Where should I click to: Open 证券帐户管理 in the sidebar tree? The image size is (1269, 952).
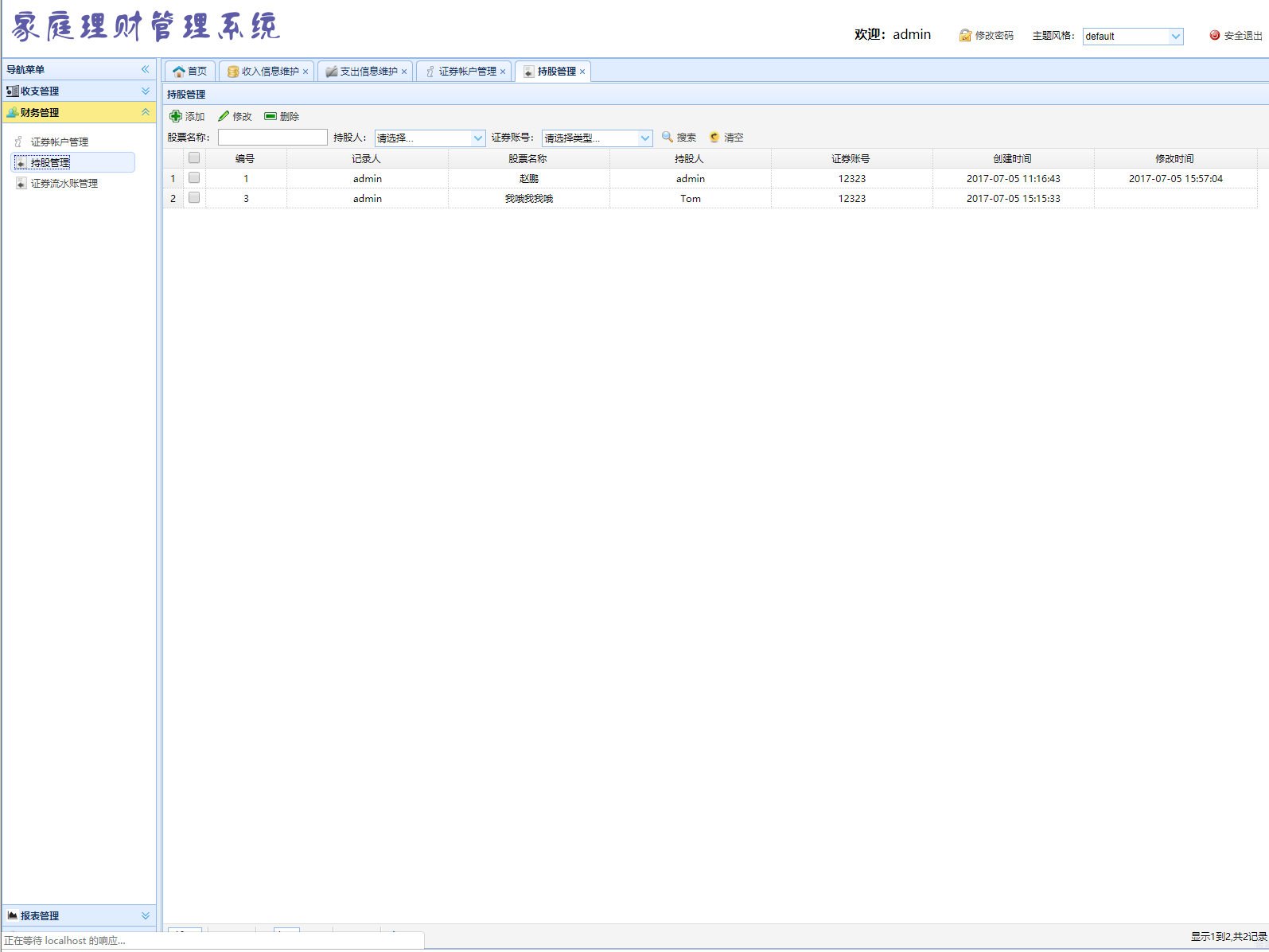coord(59,142)
